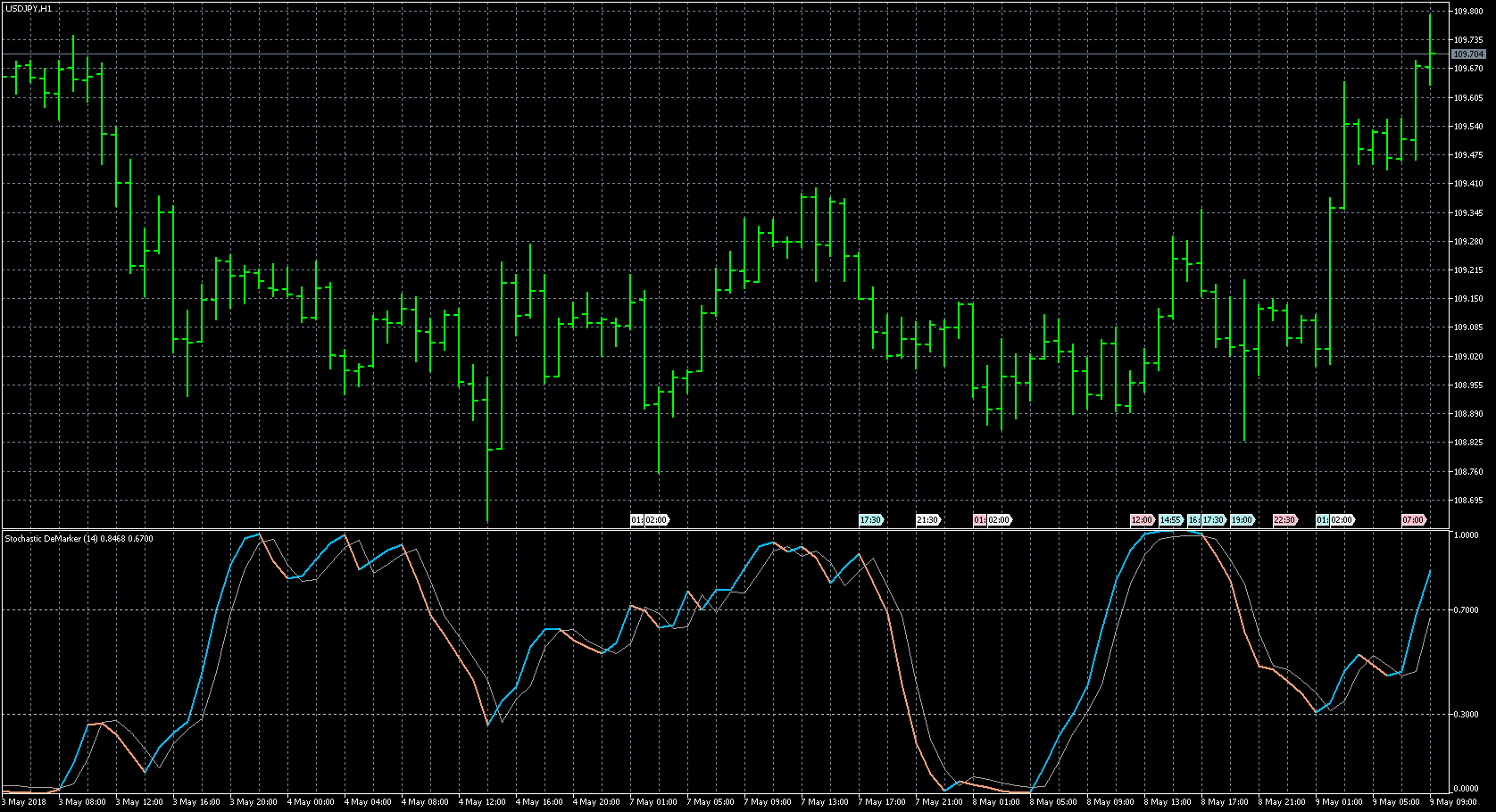This screenshot has width=1496, height=812.
Task: Click the 1.0000 level on indicator scale
Action: coord(1466,535)
